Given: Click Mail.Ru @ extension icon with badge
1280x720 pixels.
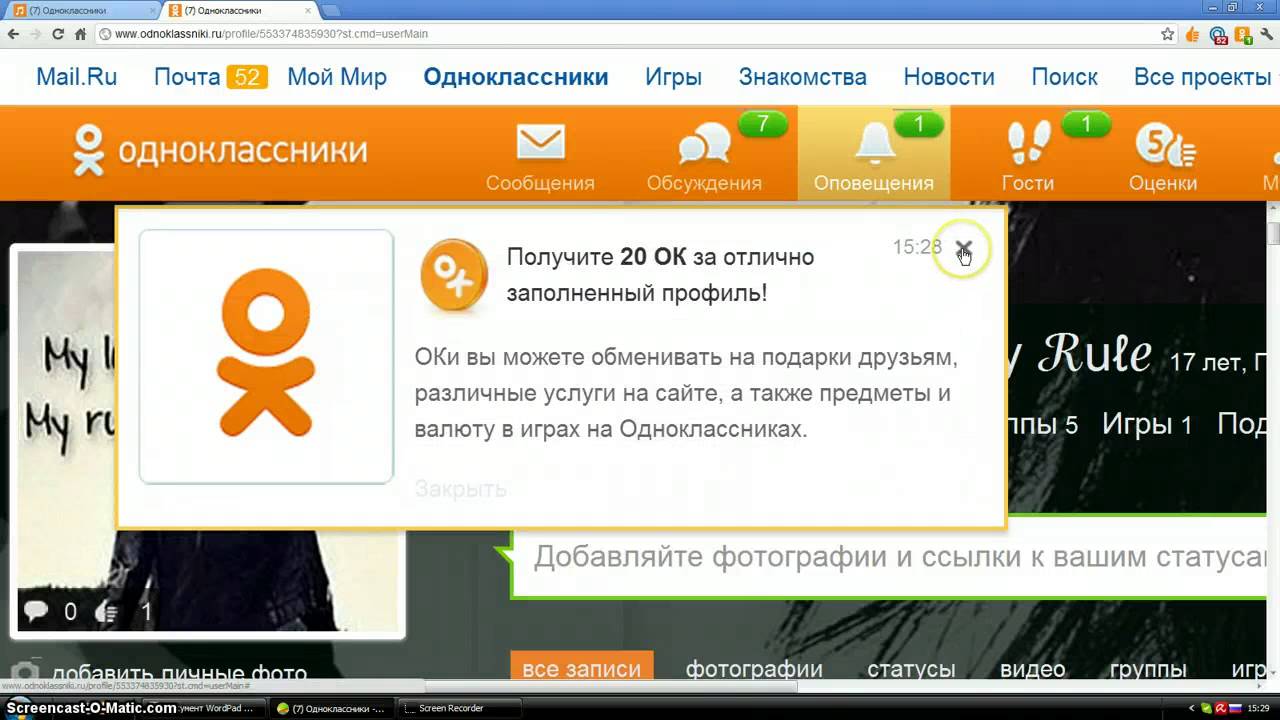Looking at the screenshot, I should 1218,35.
